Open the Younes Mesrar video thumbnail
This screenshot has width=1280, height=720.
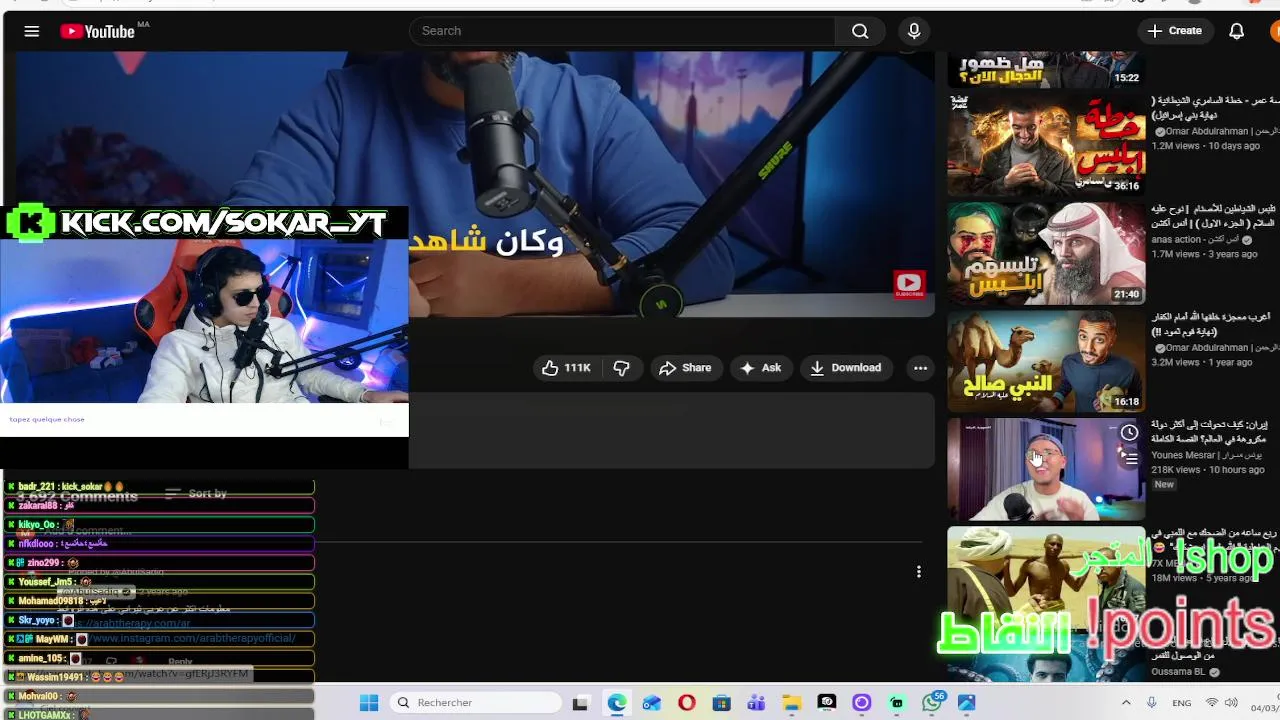click(1046, 469)
